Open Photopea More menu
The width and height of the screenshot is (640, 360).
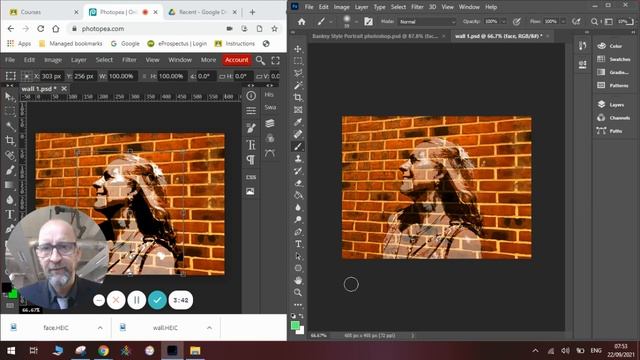point(208,60)
